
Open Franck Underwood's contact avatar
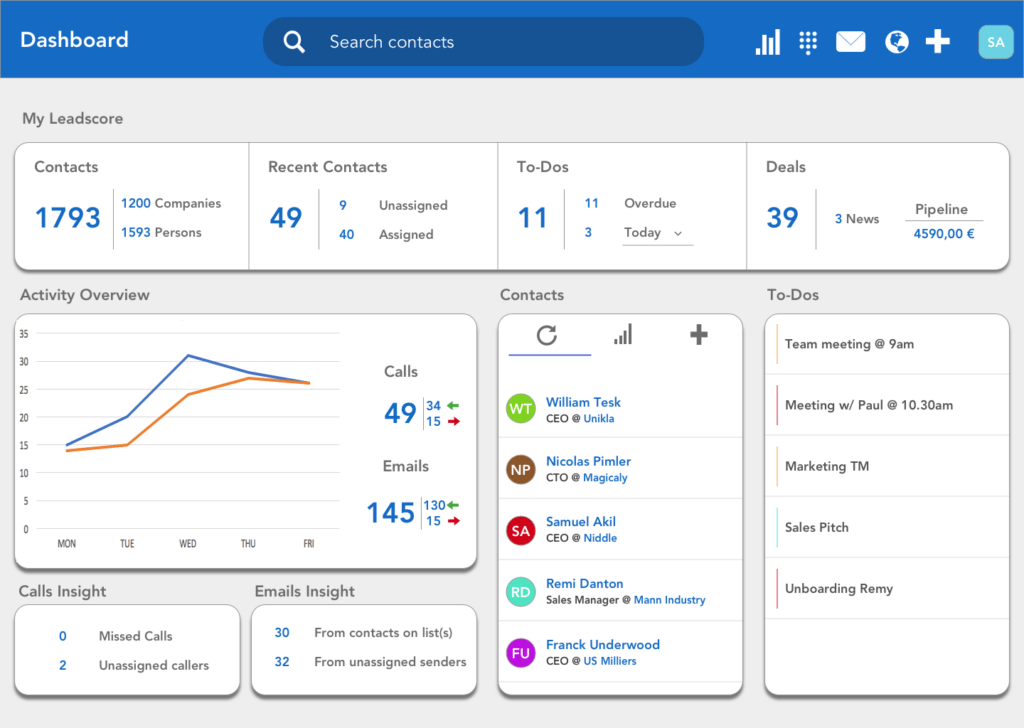[520, 652]
